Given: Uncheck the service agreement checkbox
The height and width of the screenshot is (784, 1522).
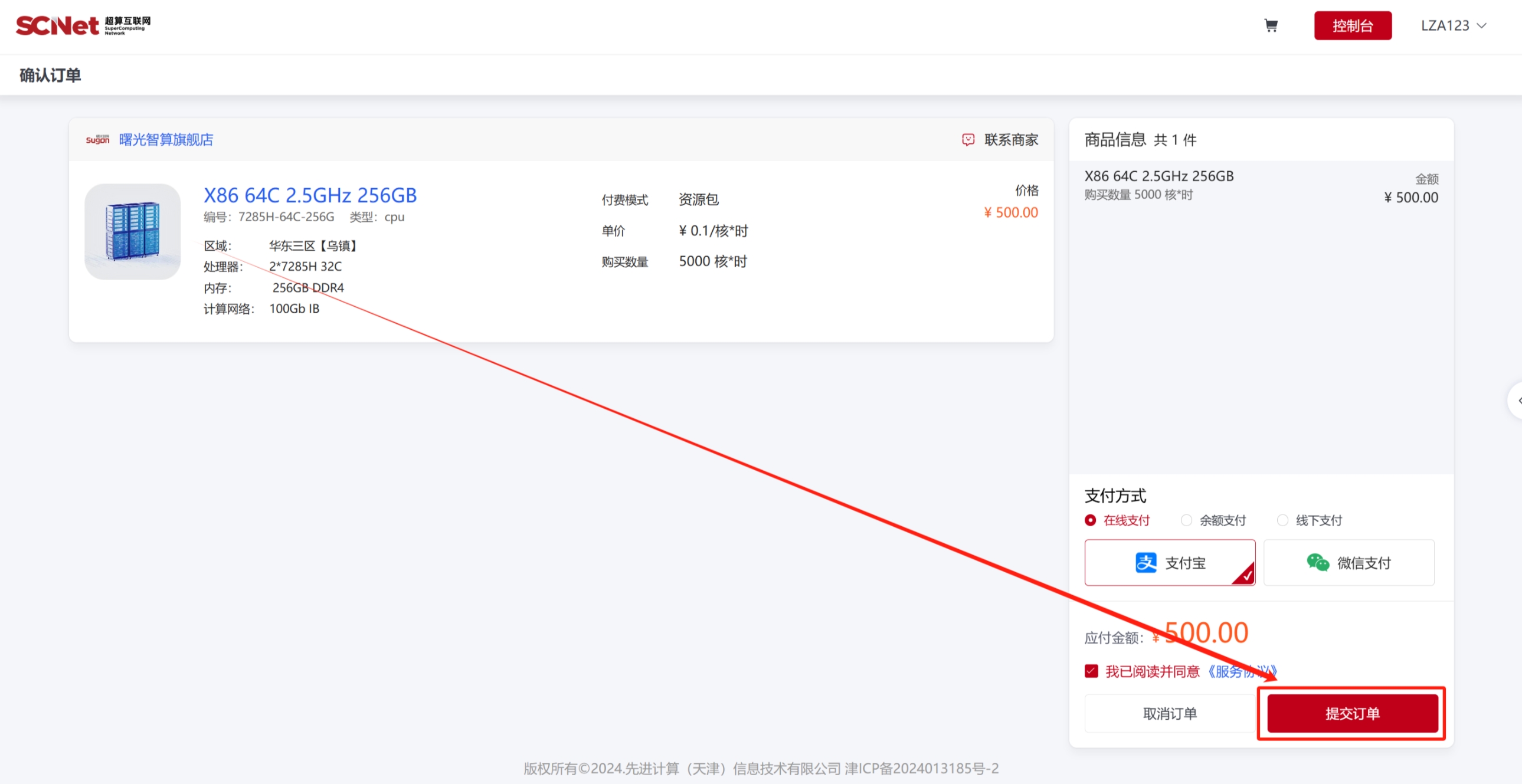Looking at the screenshot, I should [1091, 671].
